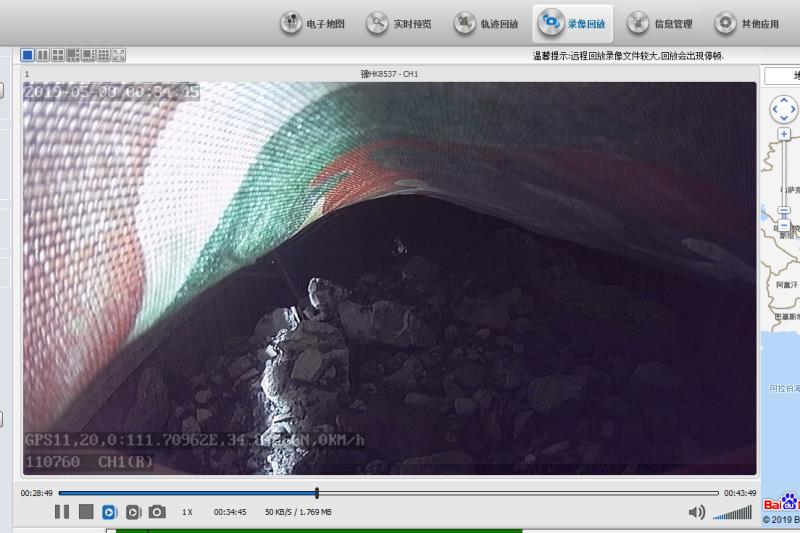The width and height of the screenshot is (800, 533).
Task: Open 其他应用 other applications
Action: (x=746, y=23)
